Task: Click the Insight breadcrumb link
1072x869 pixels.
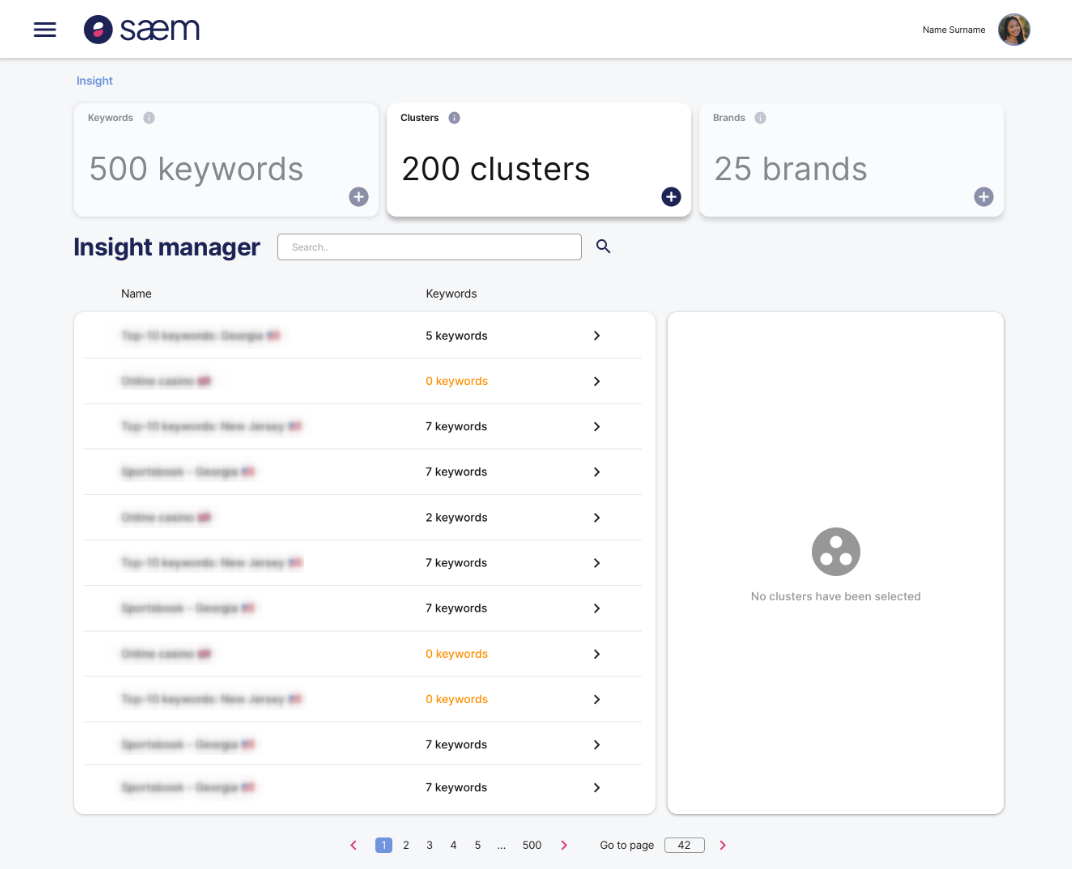Action: (x=95, y=81)
